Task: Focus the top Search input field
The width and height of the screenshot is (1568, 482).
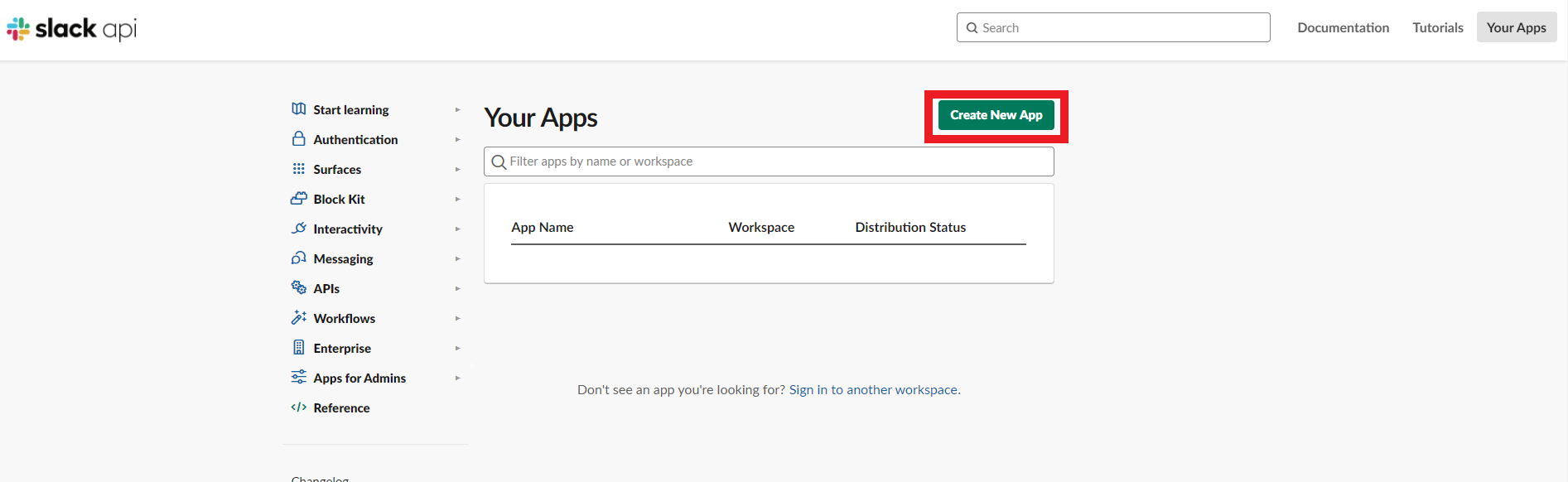Action: [x=1113, y=27]
